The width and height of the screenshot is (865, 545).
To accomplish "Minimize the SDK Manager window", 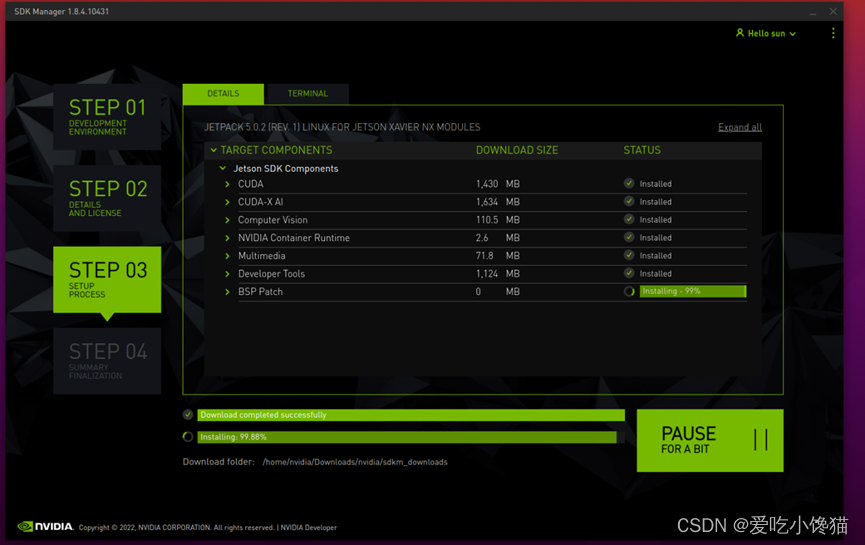I will pos(813,12).
